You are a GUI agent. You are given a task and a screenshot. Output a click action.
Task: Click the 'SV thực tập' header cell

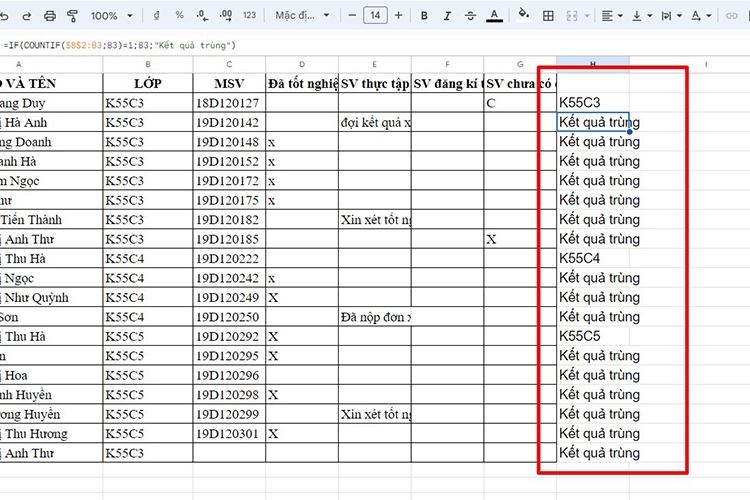pyautogui.click(x=375, y=83)
